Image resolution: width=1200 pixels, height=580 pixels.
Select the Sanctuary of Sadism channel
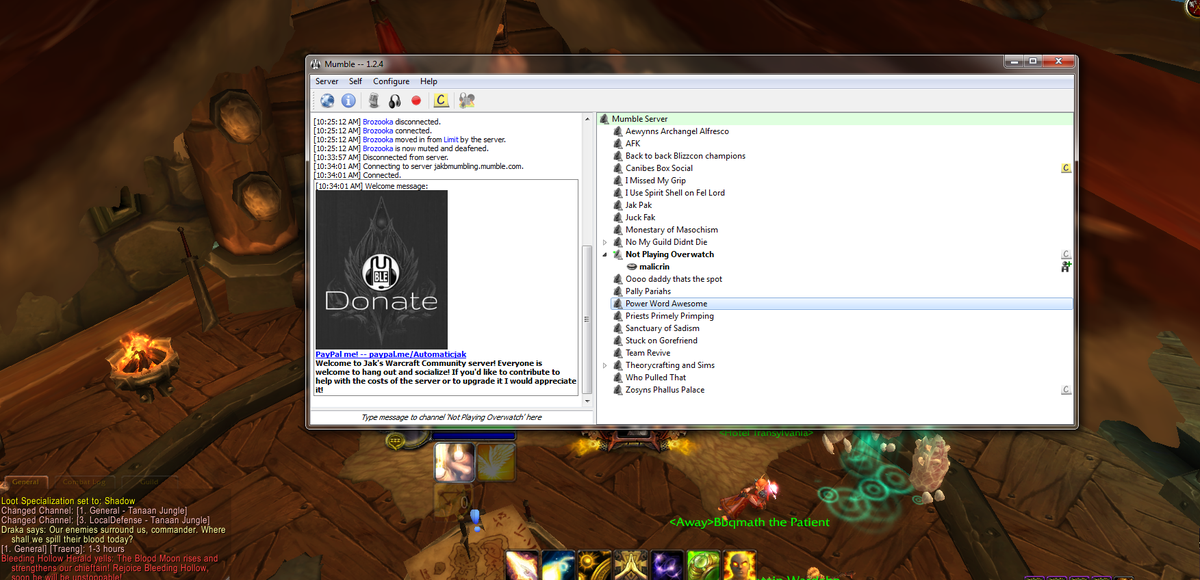tap(662, 328)
